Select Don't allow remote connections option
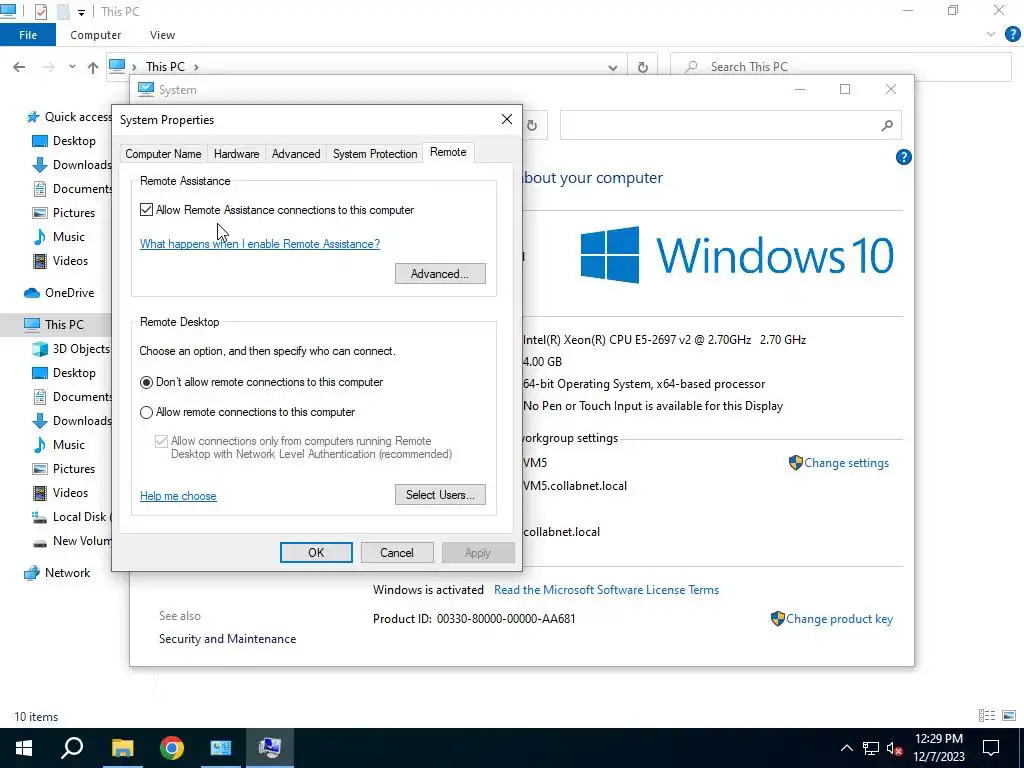1024x768 pixels. [x=146, y=382]
